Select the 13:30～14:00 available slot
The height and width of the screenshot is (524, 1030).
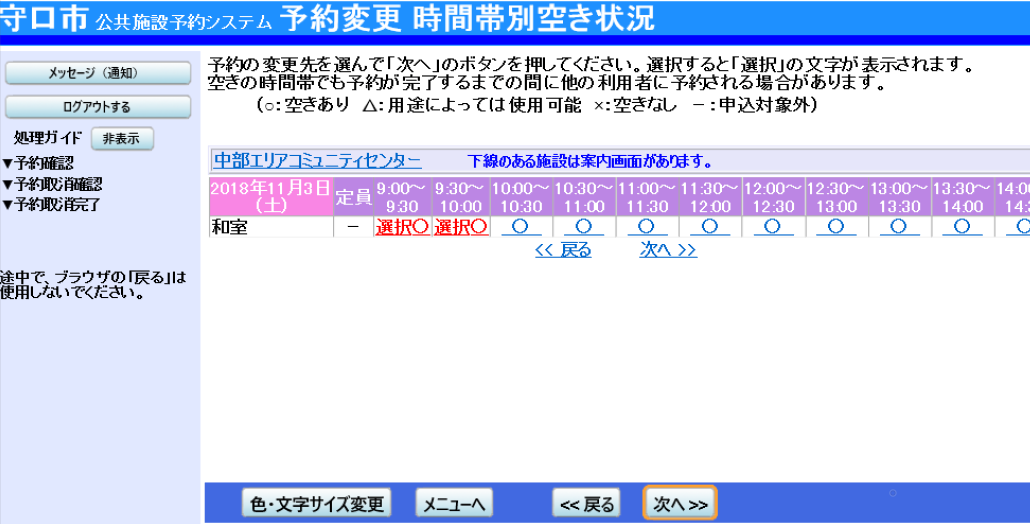[x=962, y=227]
